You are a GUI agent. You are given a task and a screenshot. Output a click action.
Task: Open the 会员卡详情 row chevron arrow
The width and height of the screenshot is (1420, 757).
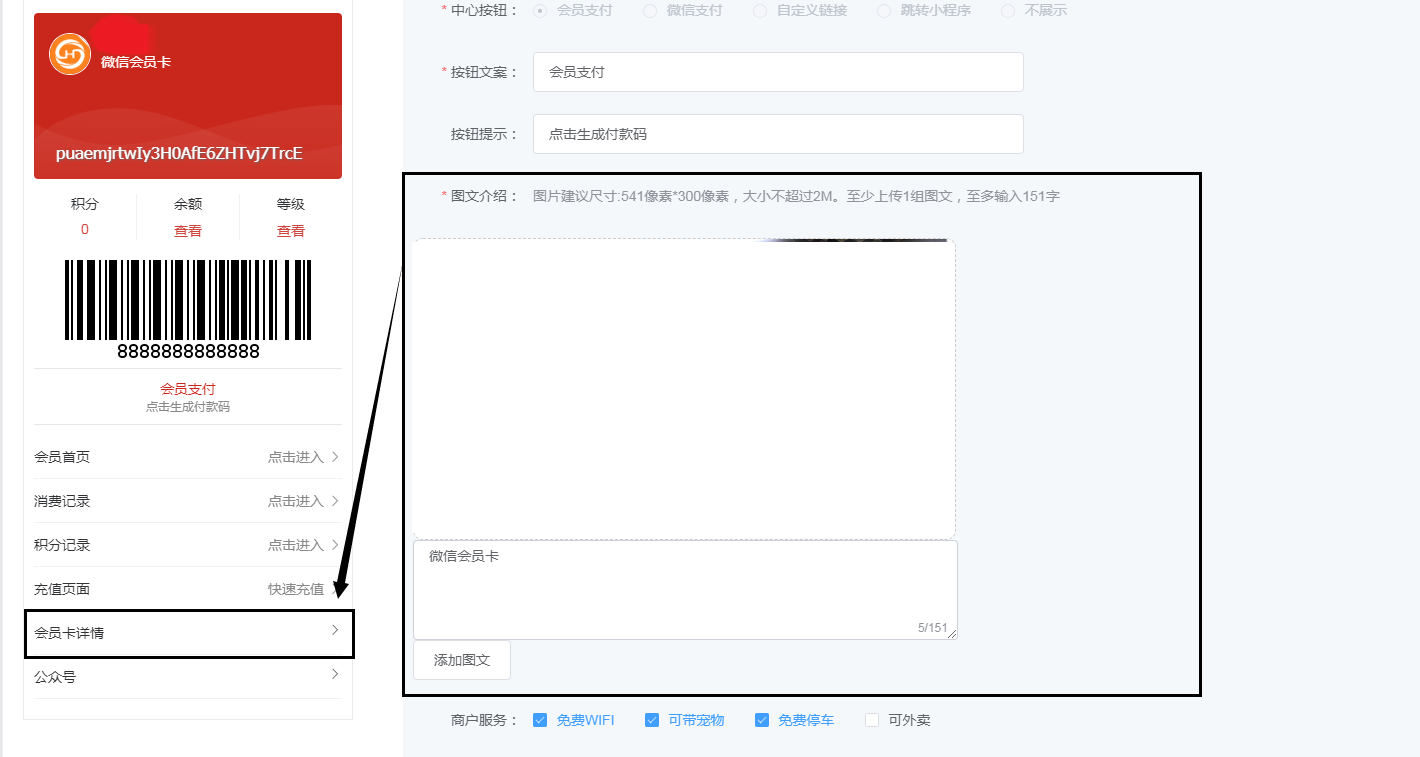[x=335, y=630]
